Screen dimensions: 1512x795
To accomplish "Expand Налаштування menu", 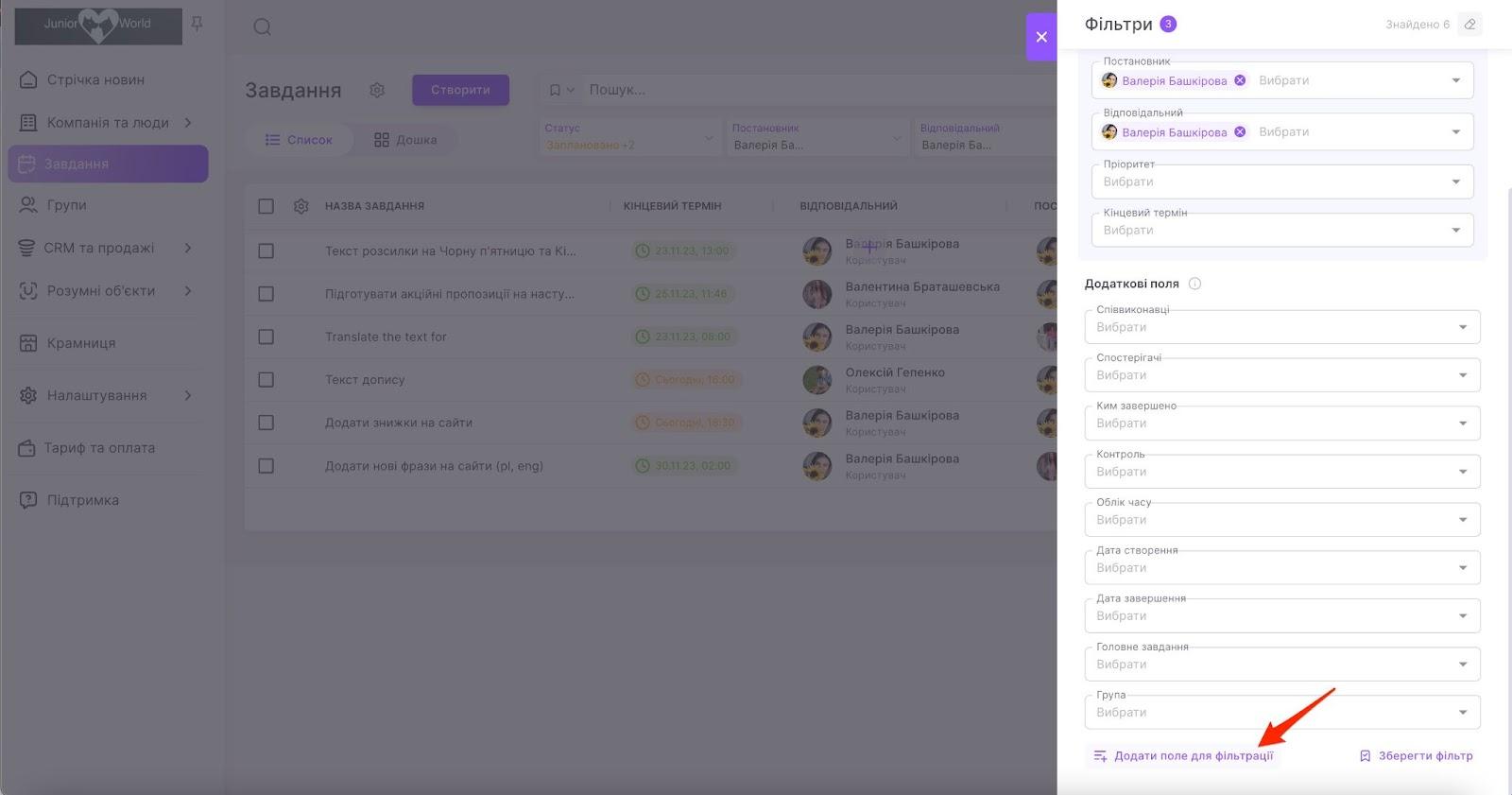I will click(x=107, y=395).
